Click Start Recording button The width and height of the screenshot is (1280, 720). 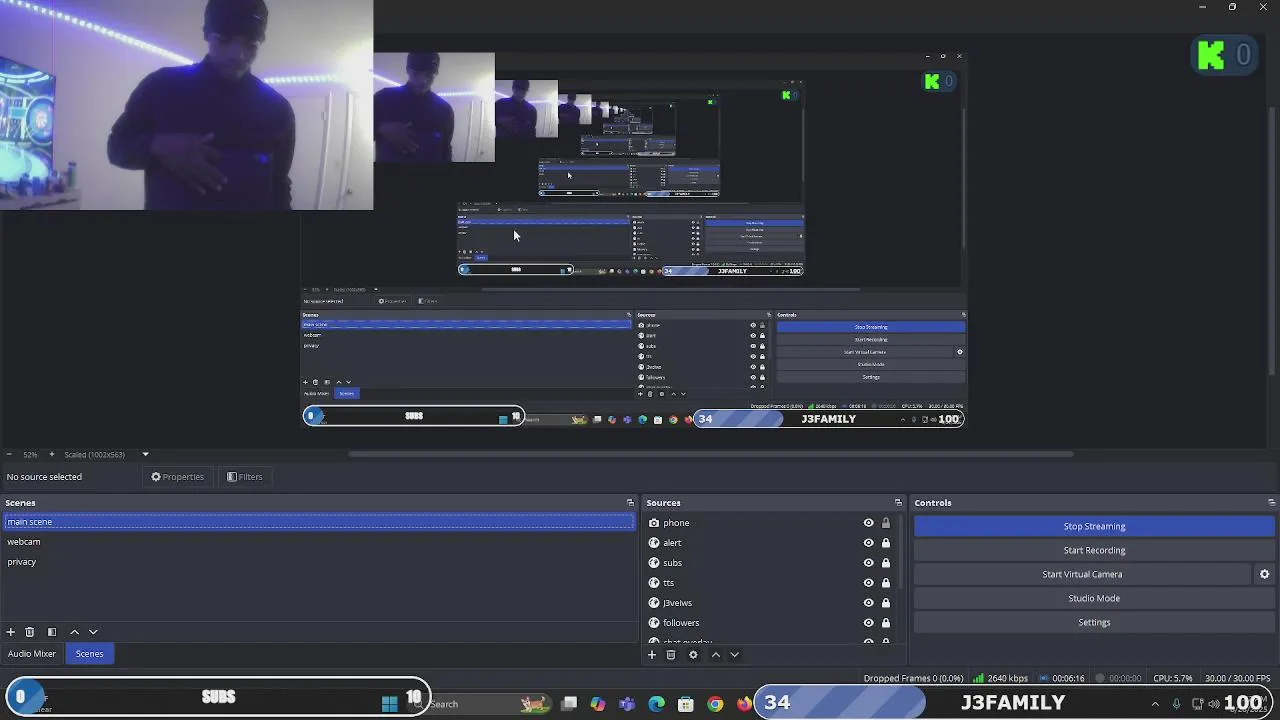click(1094, 550)
